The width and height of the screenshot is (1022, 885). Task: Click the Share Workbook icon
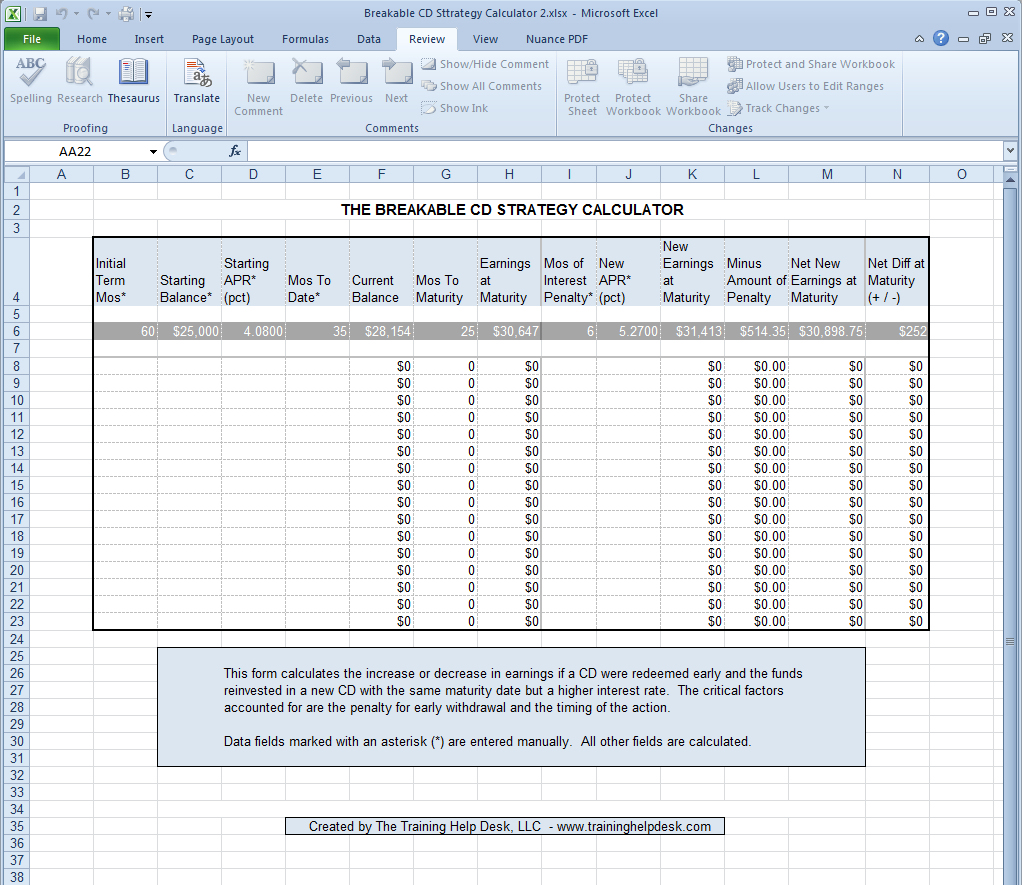coord(694,87)
